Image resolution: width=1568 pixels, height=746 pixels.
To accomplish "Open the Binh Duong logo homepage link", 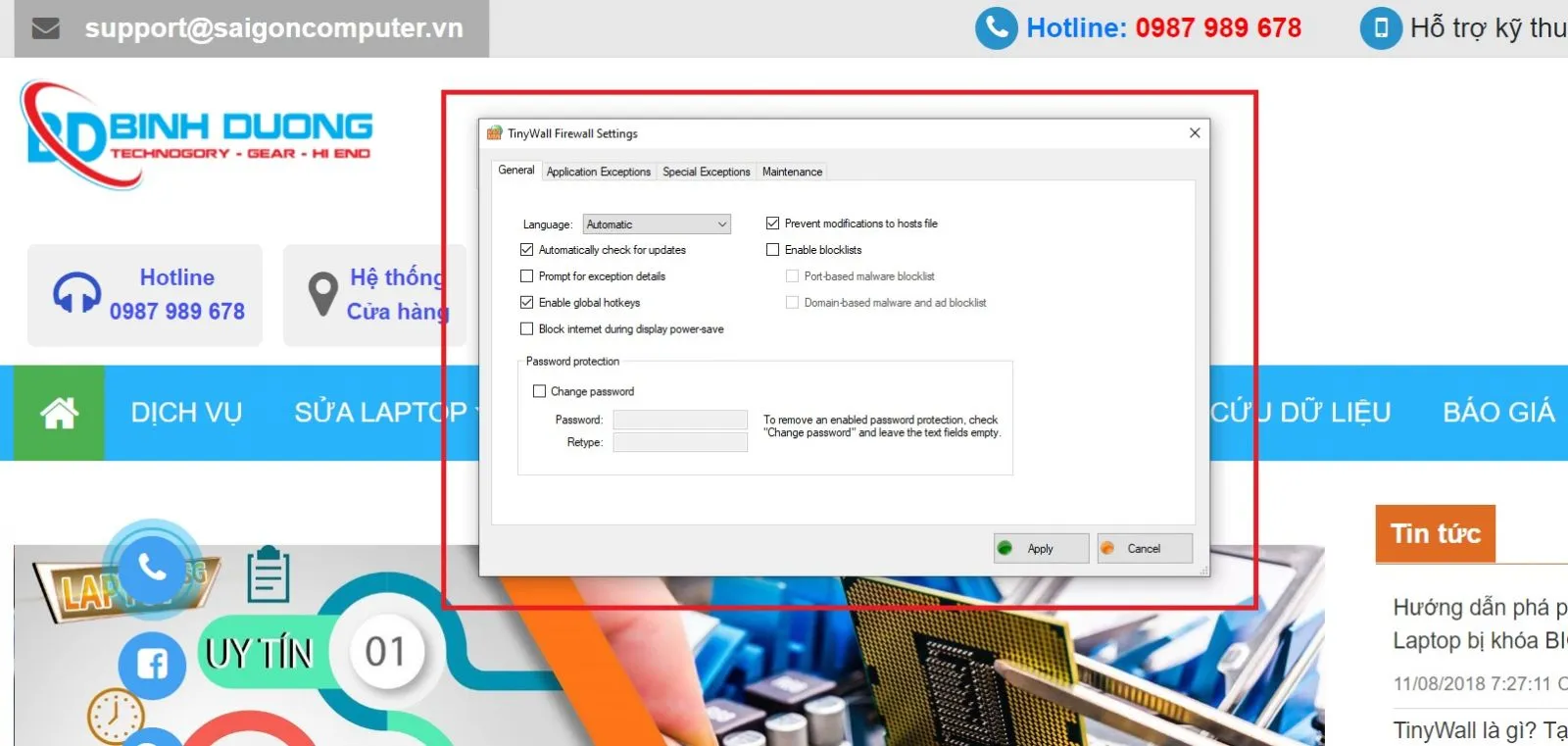I will pos(196,135).
